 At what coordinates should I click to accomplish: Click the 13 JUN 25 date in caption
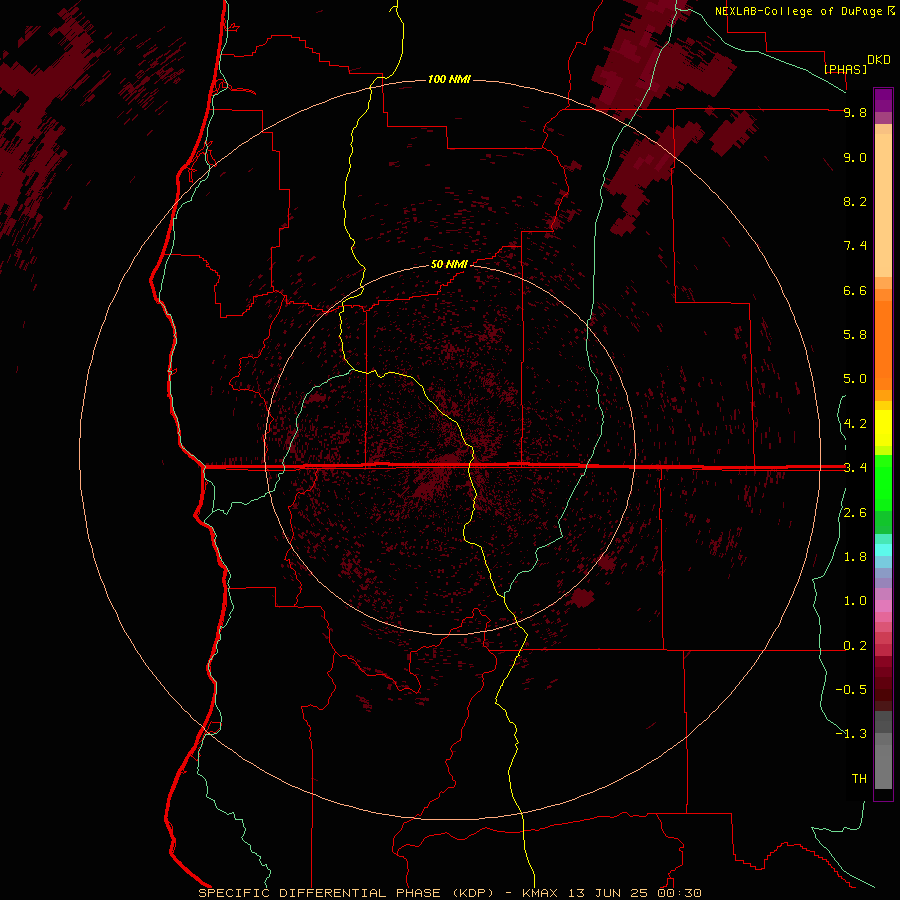click(x=608, y=893)
